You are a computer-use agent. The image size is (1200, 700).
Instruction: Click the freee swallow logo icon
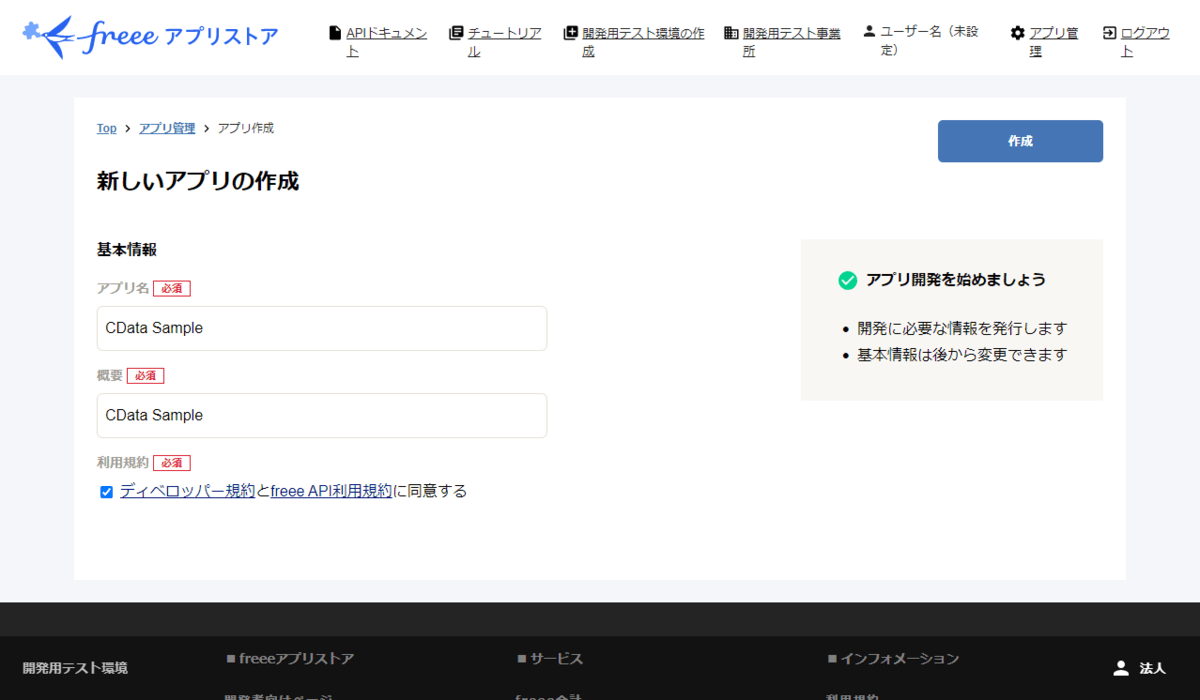click(48, 35)
